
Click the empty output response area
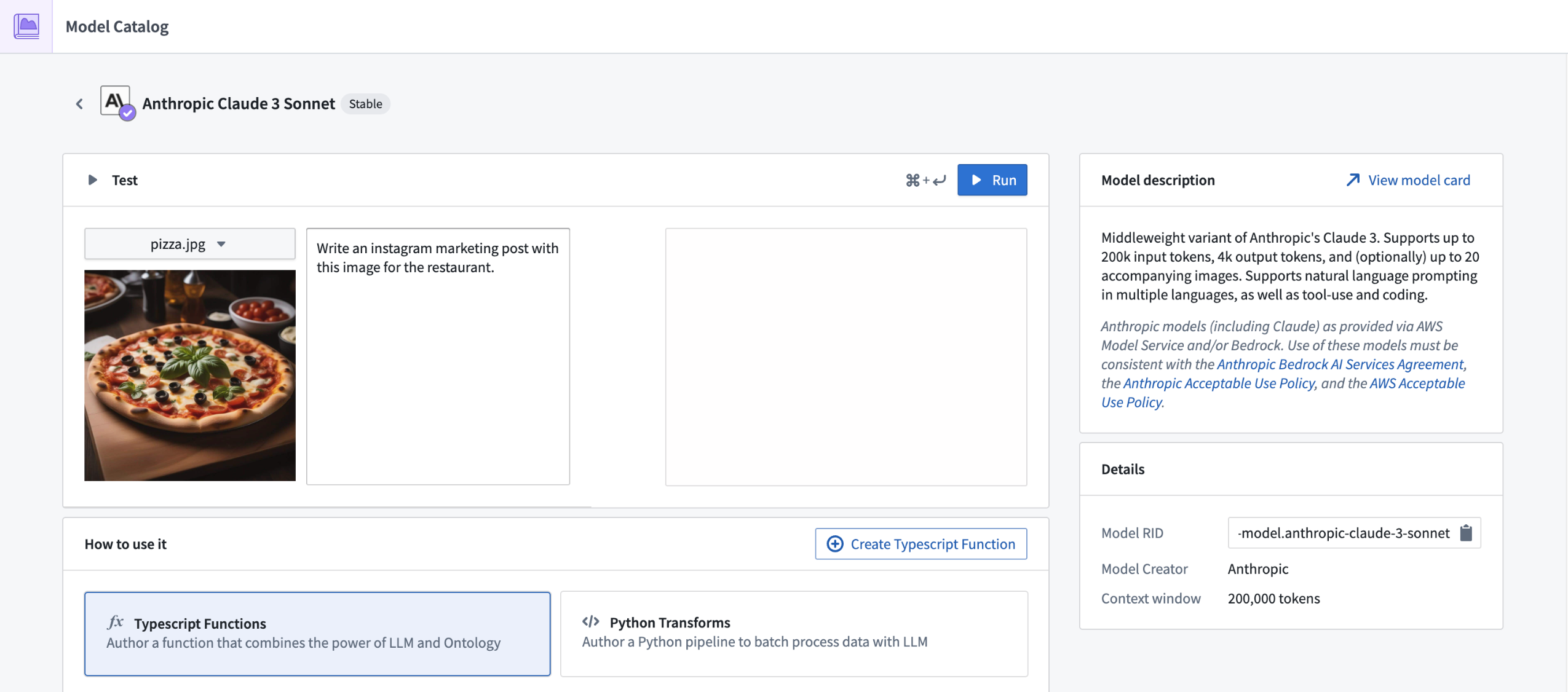tap(845, 356)
